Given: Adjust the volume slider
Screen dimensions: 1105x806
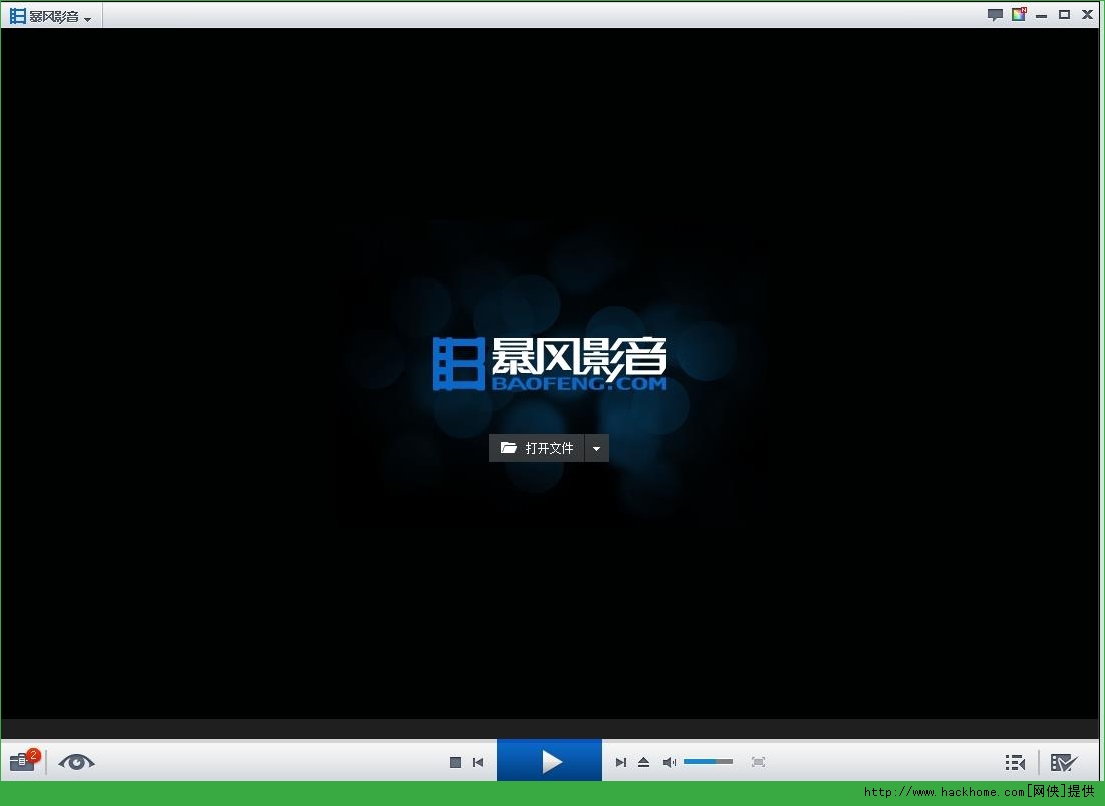Looking at the screenshot, I should (x=708, y=762).
